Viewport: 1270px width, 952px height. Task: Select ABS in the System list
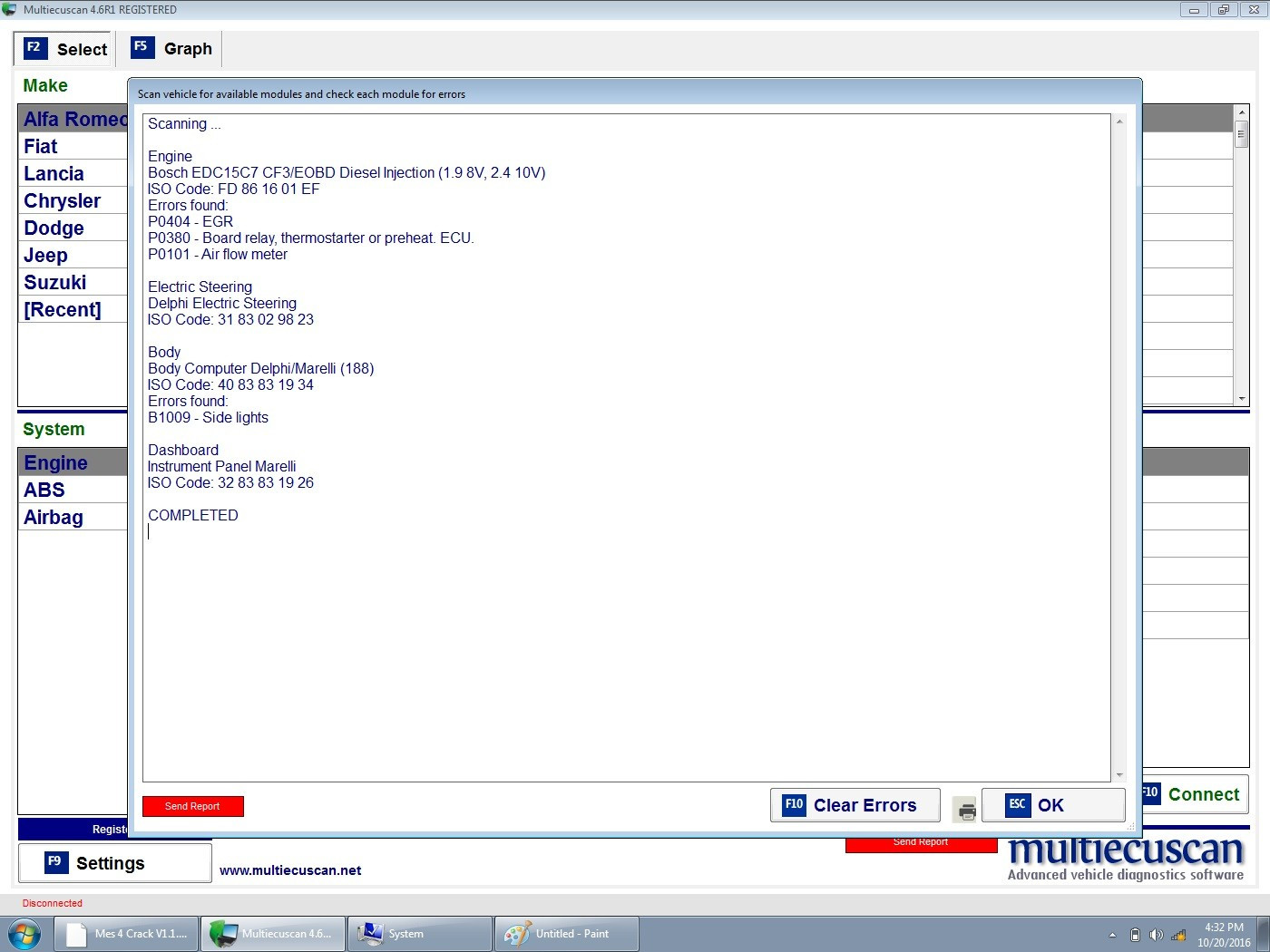click(73, 490)
